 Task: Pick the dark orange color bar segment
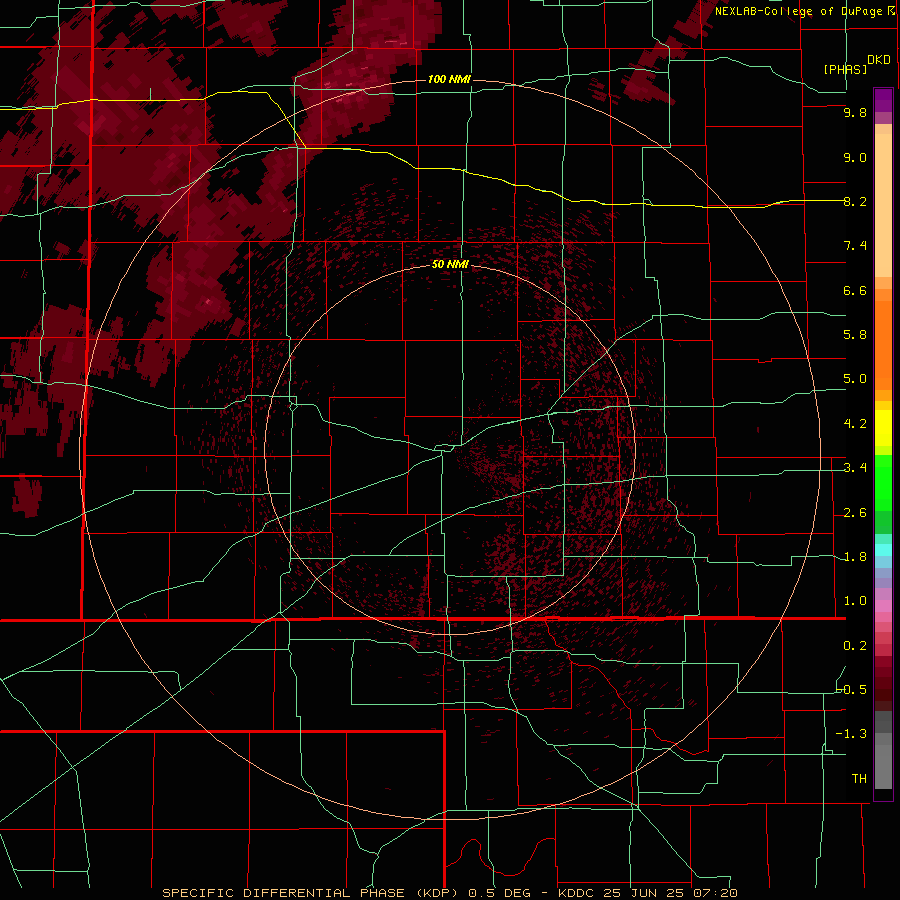(883, 344)
